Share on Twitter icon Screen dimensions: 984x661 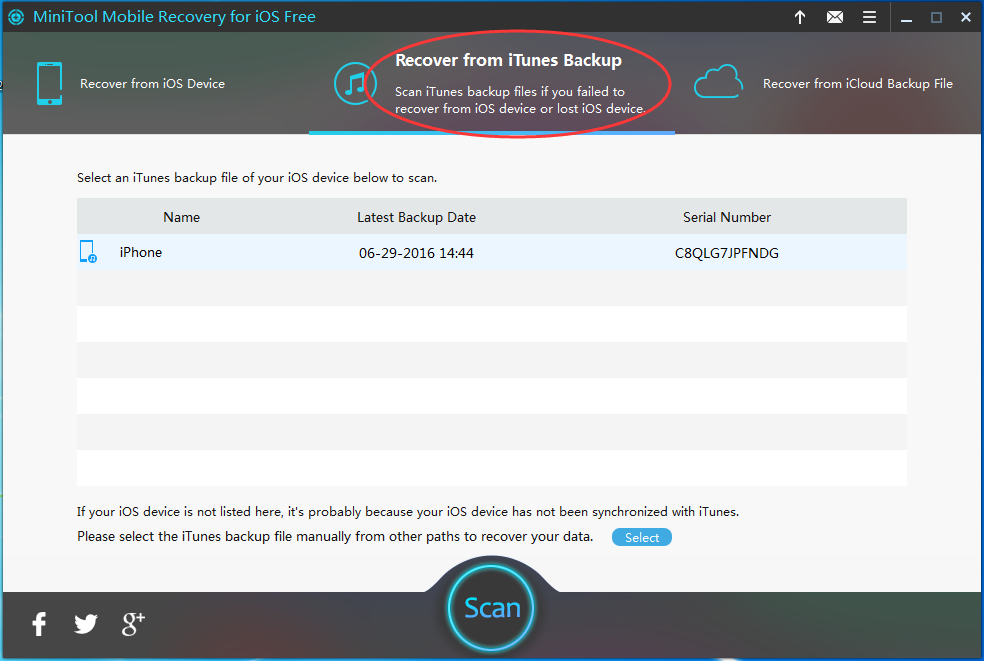[86, 623]
